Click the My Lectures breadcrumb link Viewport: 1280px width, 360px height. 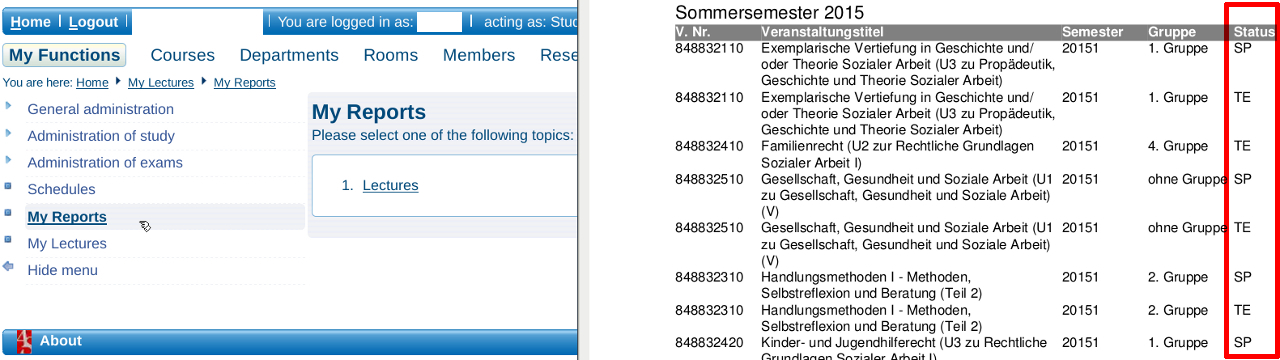(x=161, y=83)
